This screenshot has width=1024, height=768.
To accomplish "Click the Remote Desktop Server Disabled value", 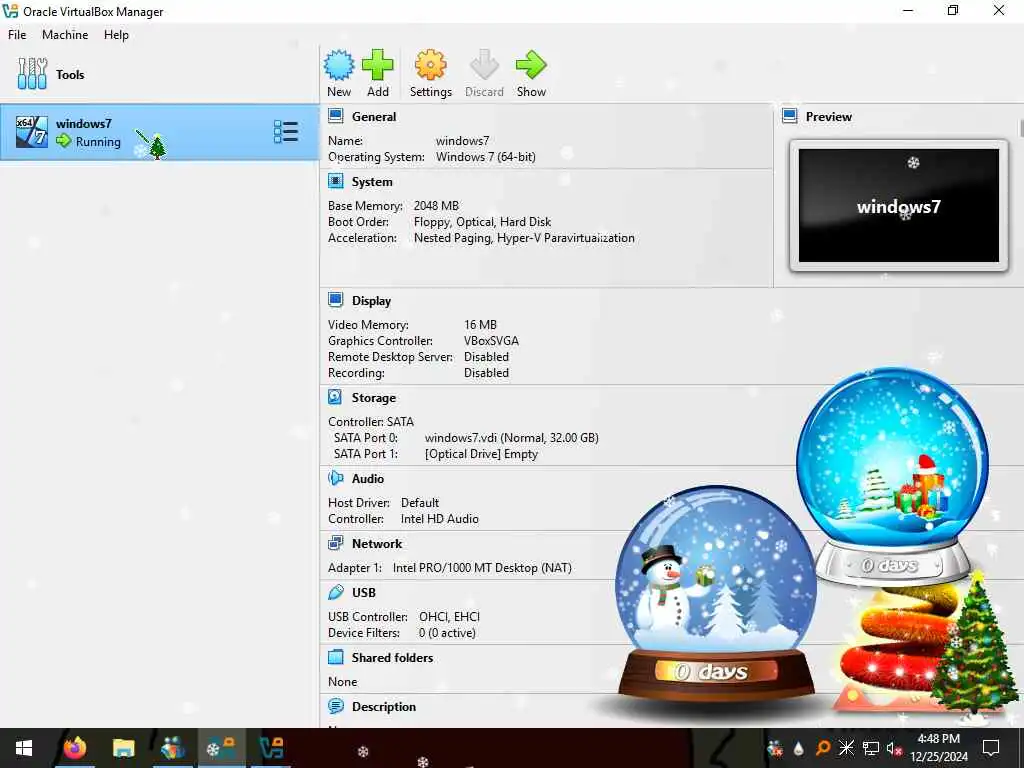I will tap(486, 357).
